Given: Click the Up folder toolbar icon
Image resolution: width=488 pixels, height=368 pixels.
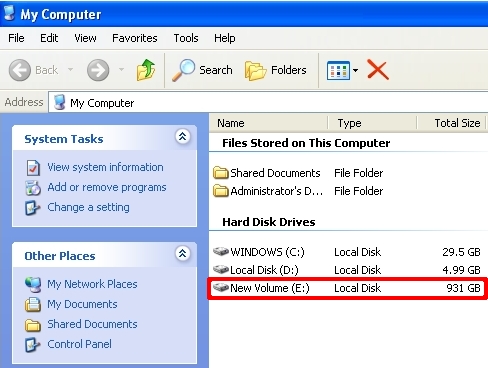Looking at the screenshot, I should (146, 70).
